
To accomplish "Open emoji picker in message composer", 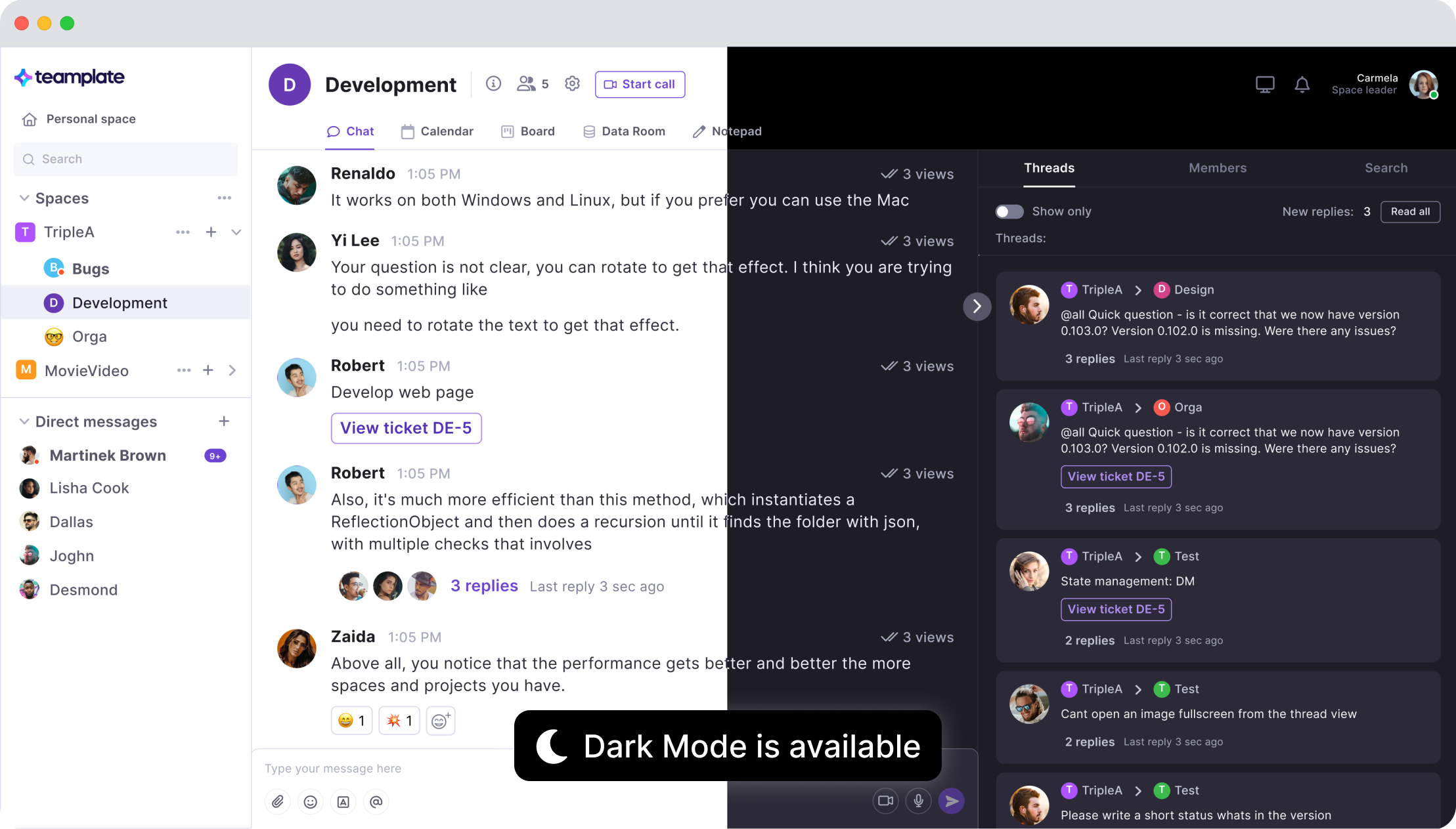I will pyautogui.click(x=311, y=801).
